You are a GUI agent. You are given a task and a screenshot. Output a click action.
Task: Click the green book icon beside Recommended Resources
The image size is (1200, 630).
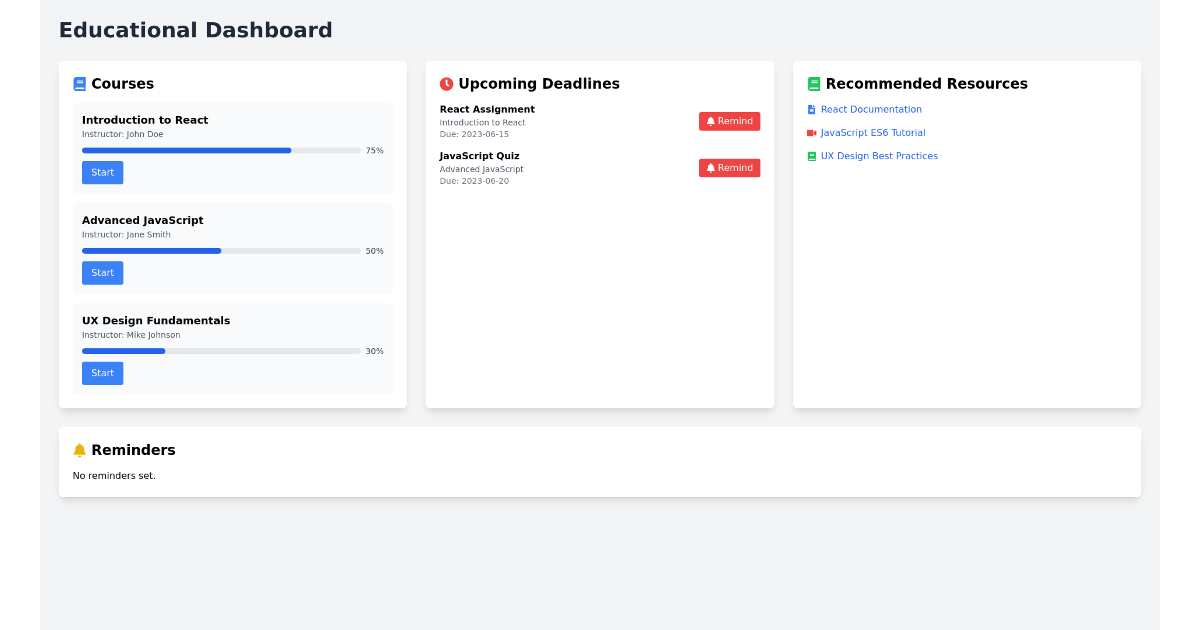[813, 84]
